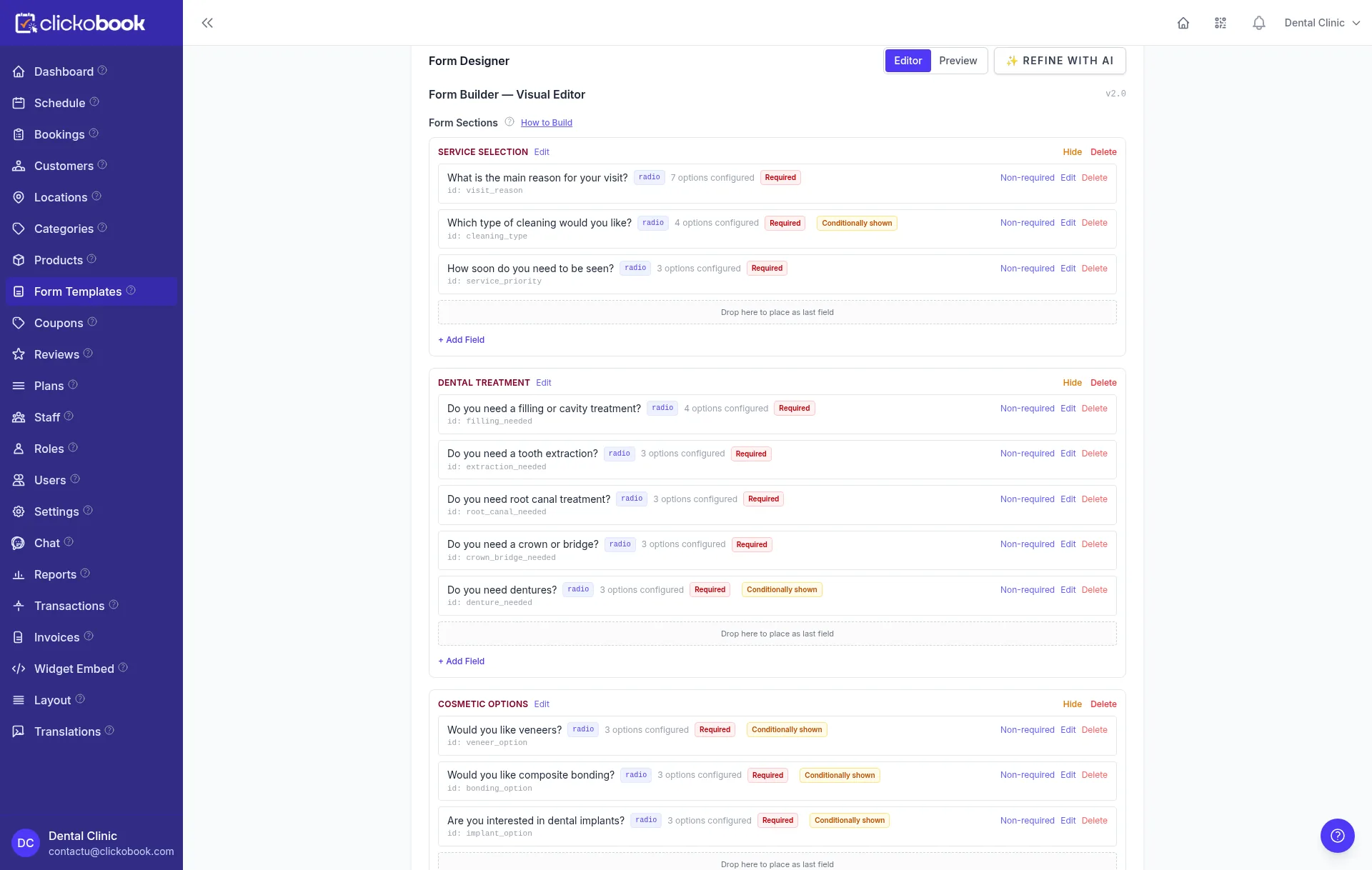This screenshot has height=870, width=1372.
Task: Open the QR code icon in header
Action: point(1221,23)
